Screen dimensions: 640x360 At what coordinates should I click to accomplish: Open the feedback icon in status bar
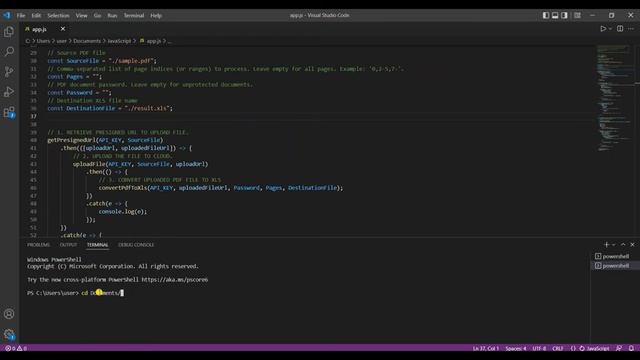pos(619,348)
